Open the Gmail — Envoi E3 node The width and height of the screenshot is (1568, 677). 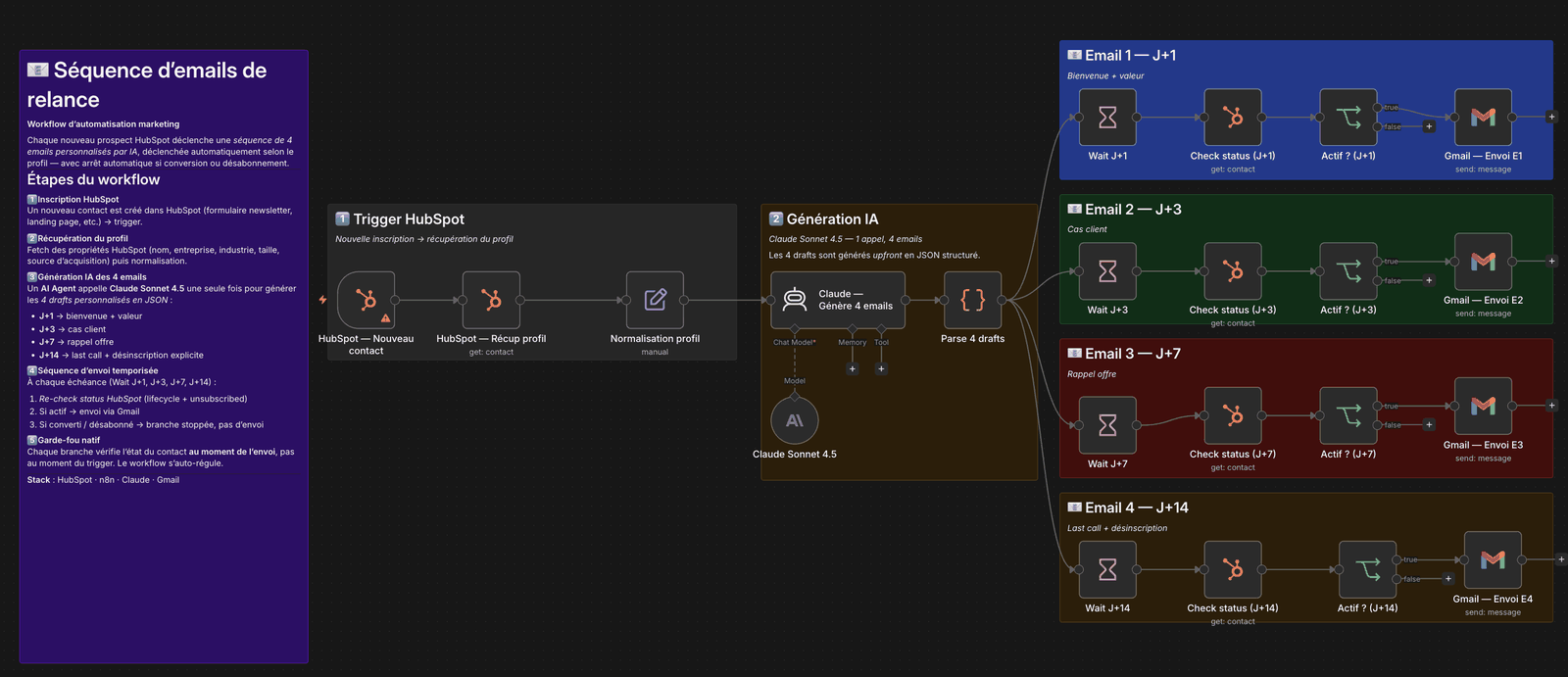click(x=1483, y=406)
